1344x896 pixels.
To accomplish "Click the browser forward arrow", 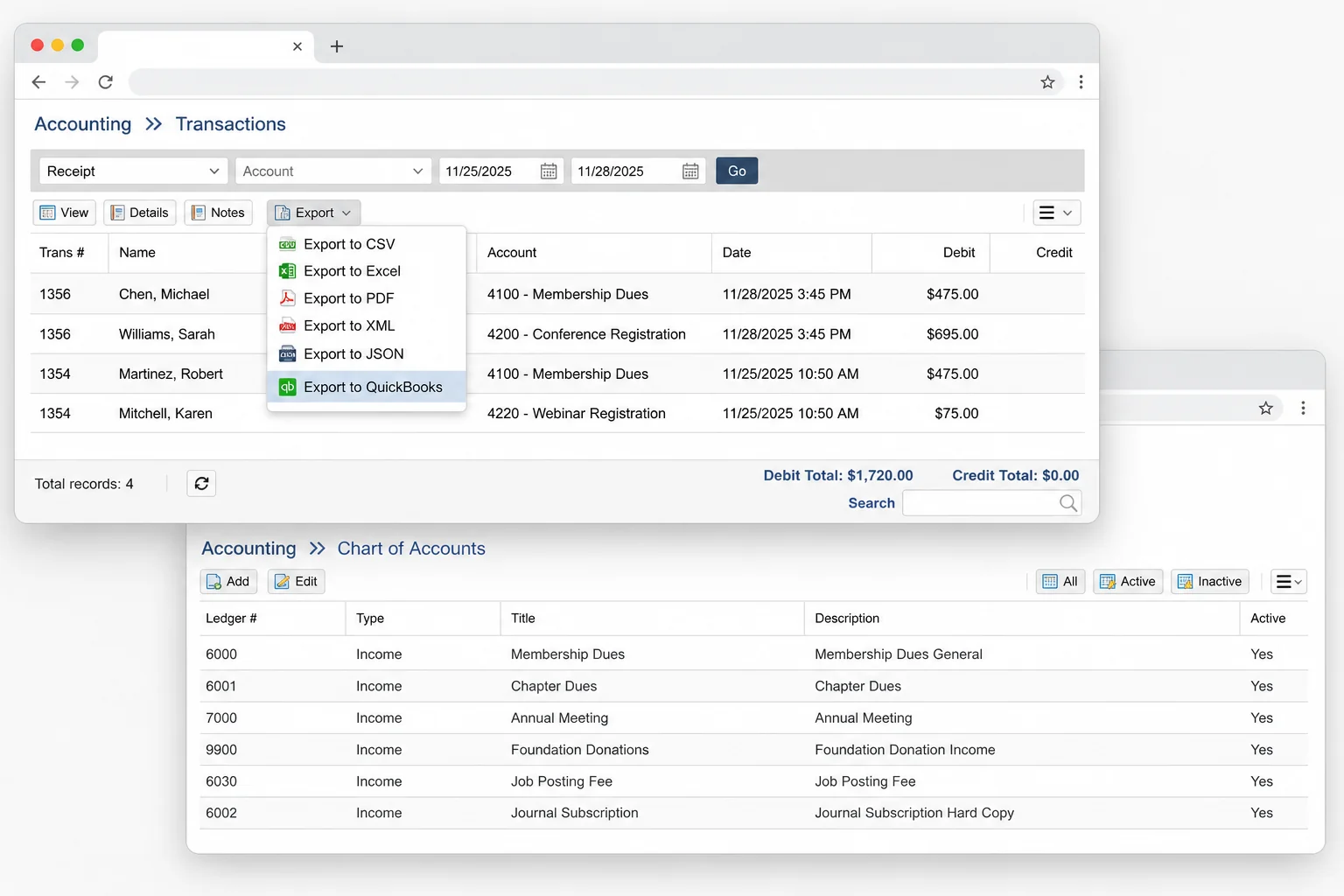I will (72, 82).
